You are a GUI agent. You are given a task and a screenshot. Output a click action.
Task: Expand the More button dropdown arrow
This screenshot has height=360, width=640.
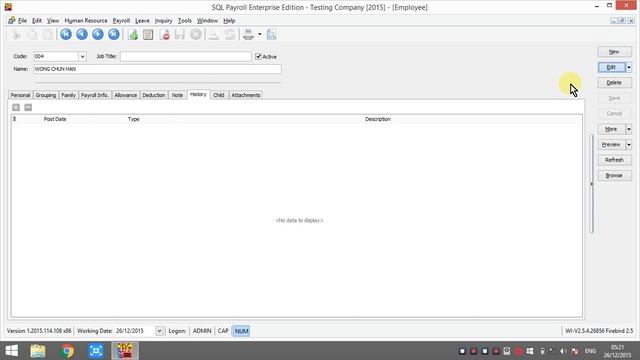coord(629,129)
